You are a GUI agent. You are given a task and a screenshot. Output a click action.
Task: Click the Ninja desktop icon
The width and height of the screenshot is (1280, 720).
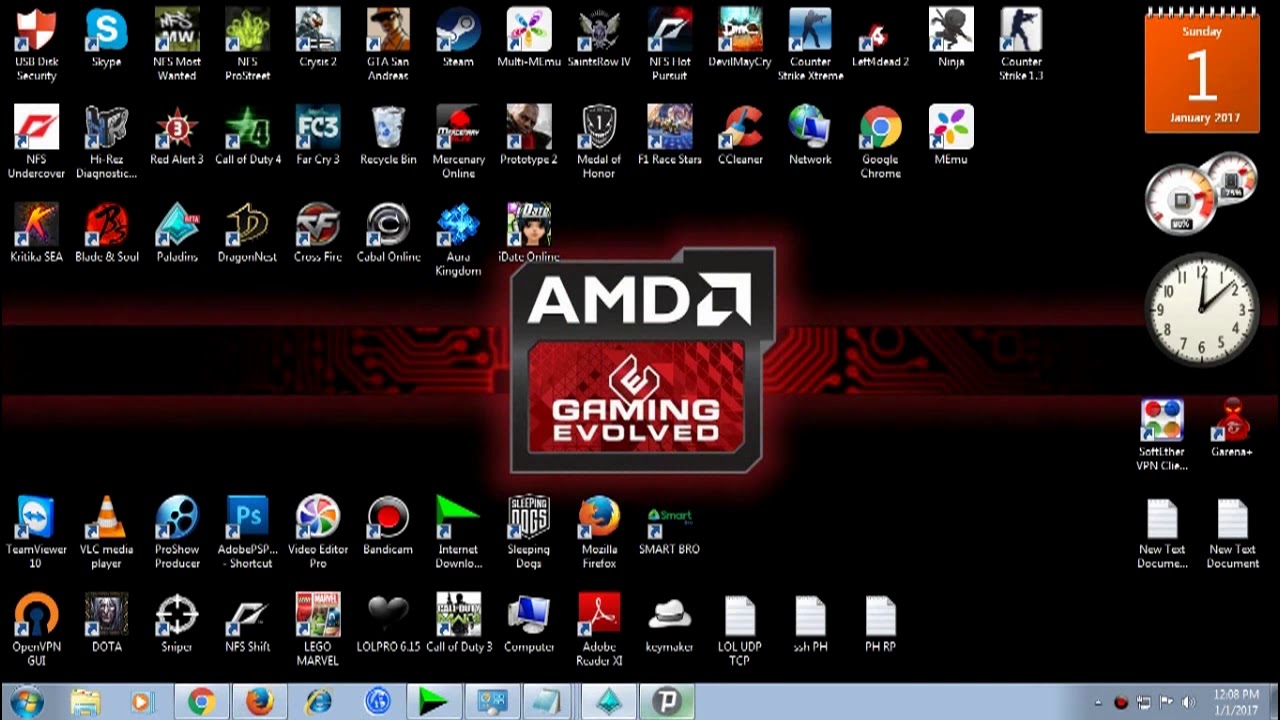tap(951, 38)
